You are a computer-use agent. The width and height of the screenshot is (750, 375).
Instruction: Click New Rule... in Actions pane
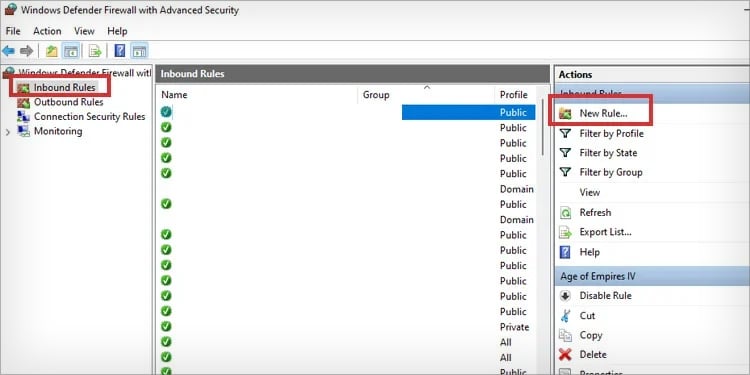pos(603,113)
